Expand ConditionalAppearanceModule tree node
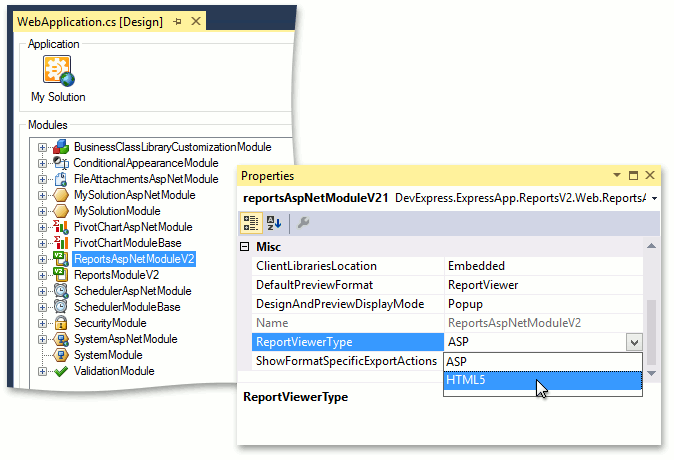674x460 pixels. (42, 163)
